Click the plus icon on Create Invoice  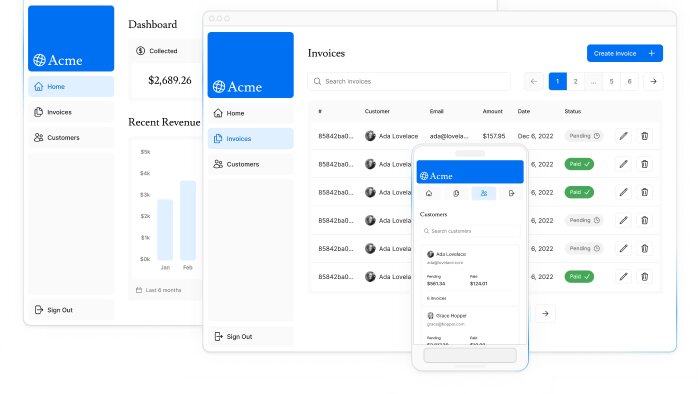(x=651, y=54)
